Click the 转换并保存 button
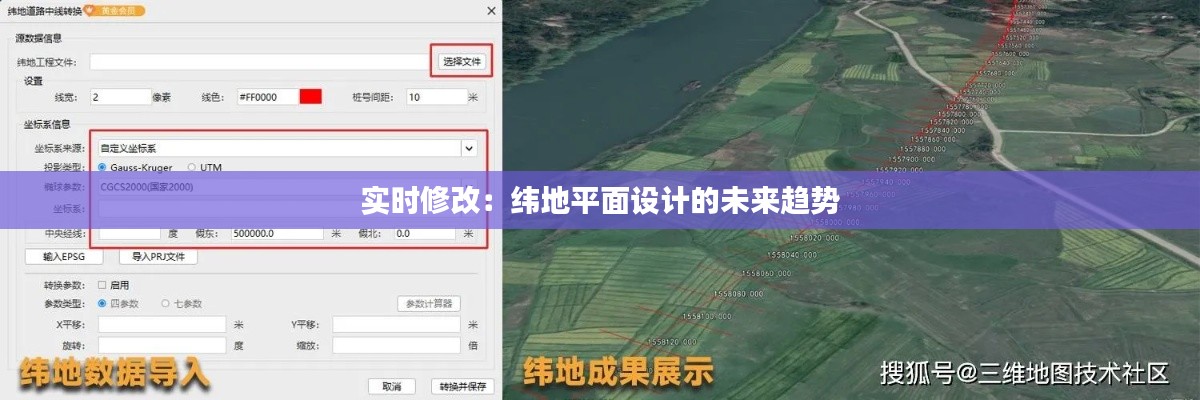Screen dimensions: 1200x400 [462, 386]
